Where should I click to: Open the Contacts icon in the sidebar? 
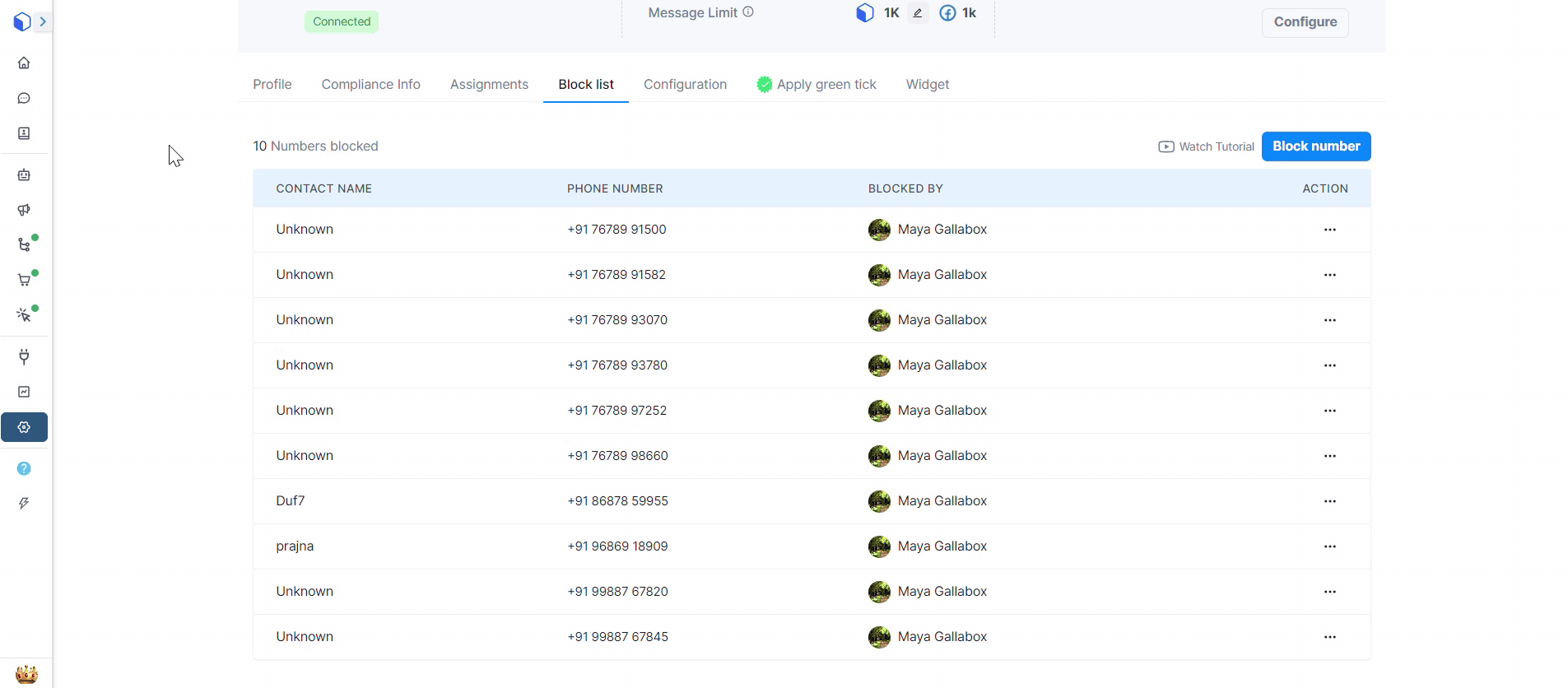[x=24, y=133]
